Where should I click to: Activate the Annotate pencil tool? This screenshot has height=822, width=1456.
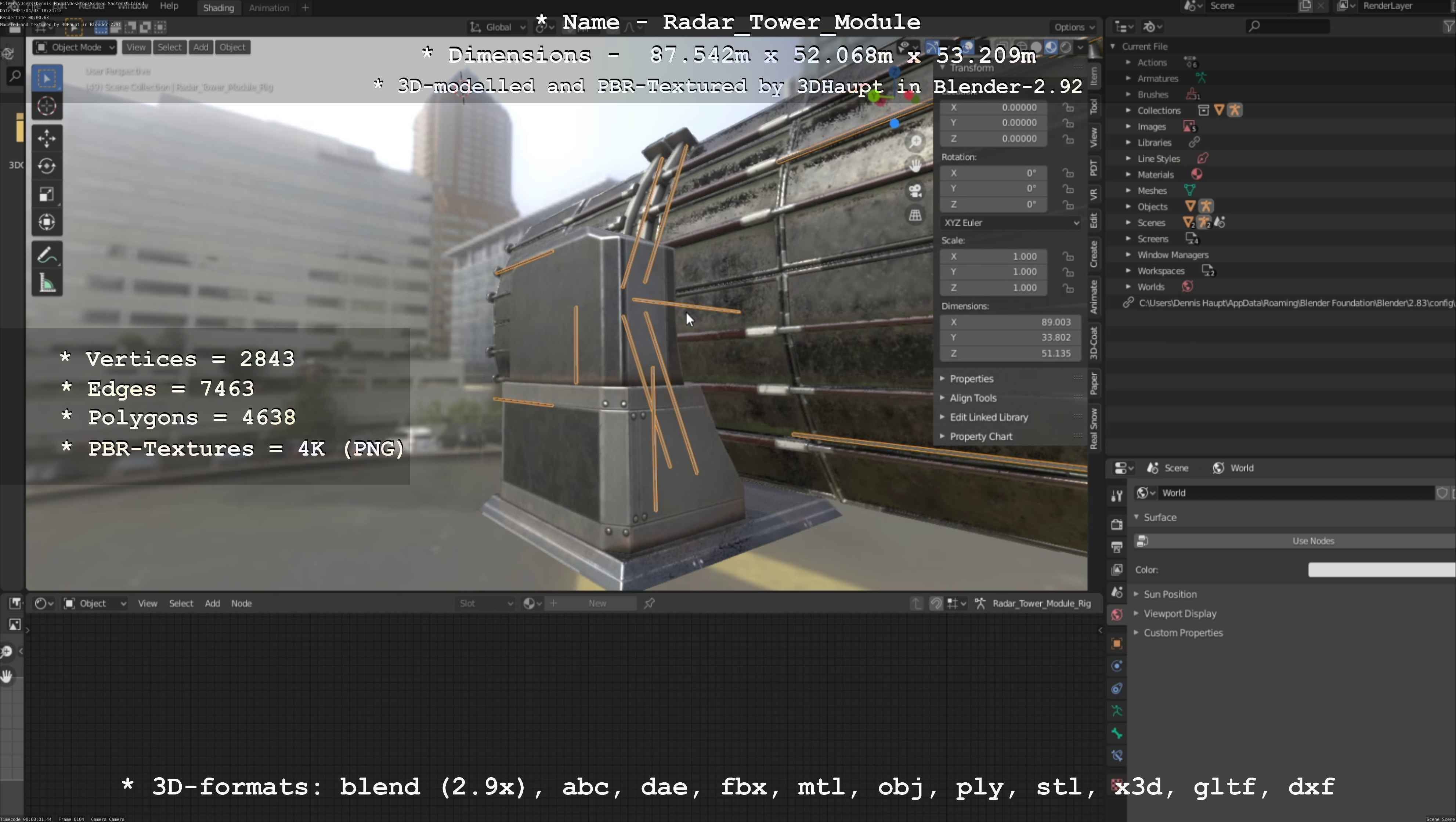[46, 256]
